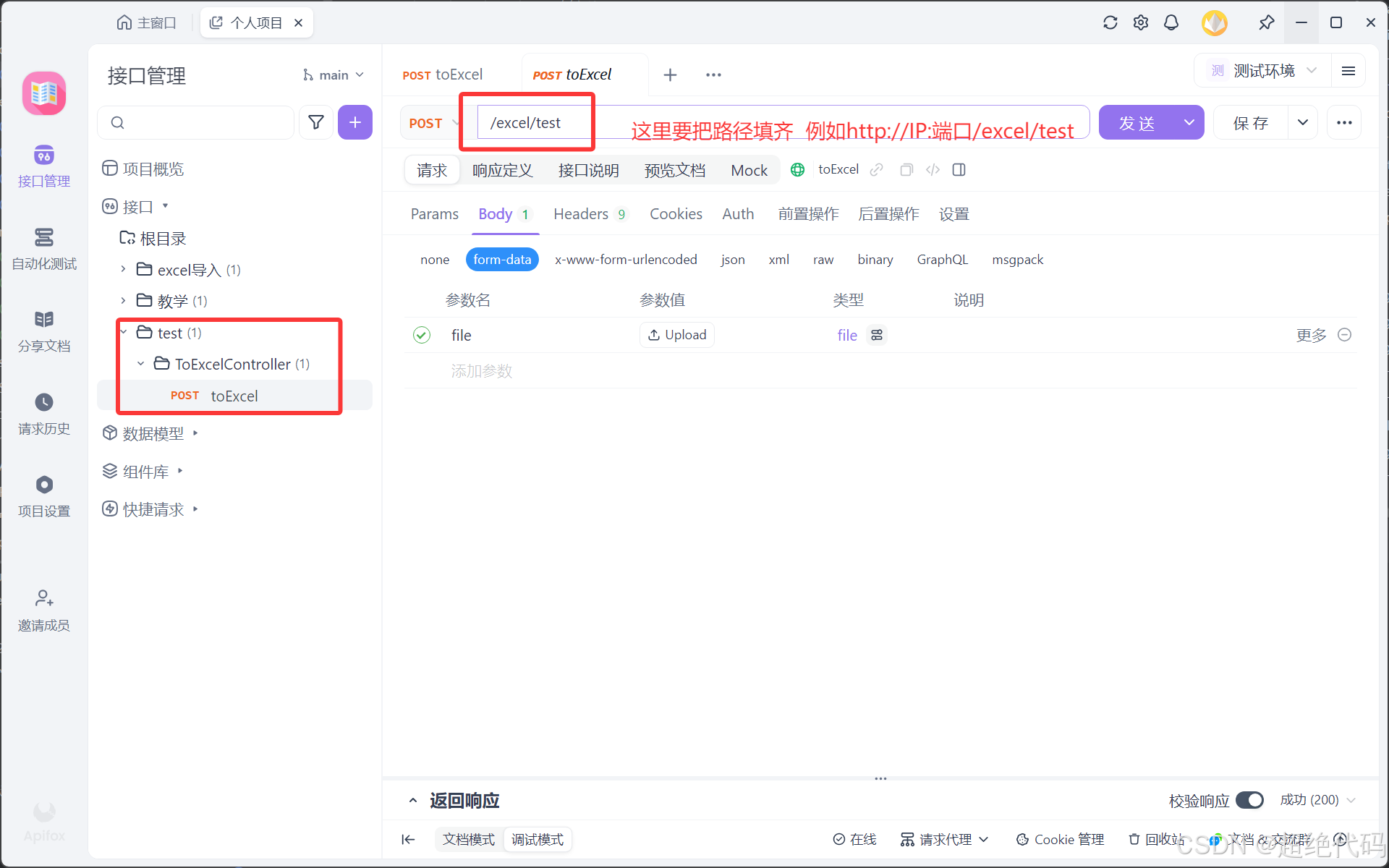Image resolution: width=1389 pixels, height=868 pixels.
Task: Select the json body type
Action: pos(732,260)
